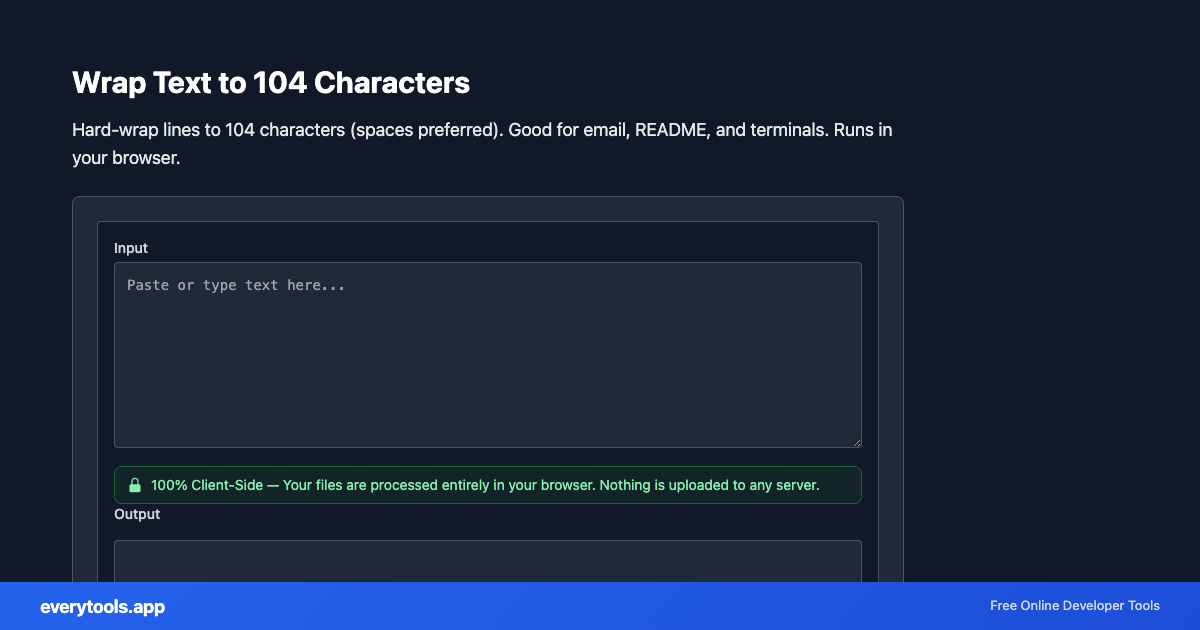Screen dimensions: 1200x630
Task: Click the blue footer bar
Action: tap(600, 606)
